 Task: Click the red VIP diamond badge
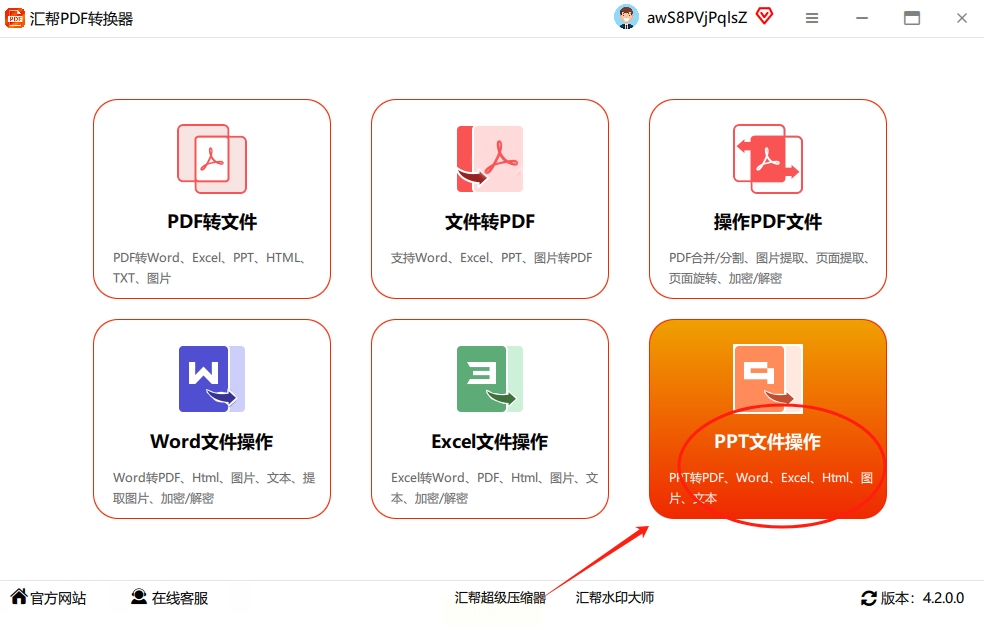click(x=764, y=16)
